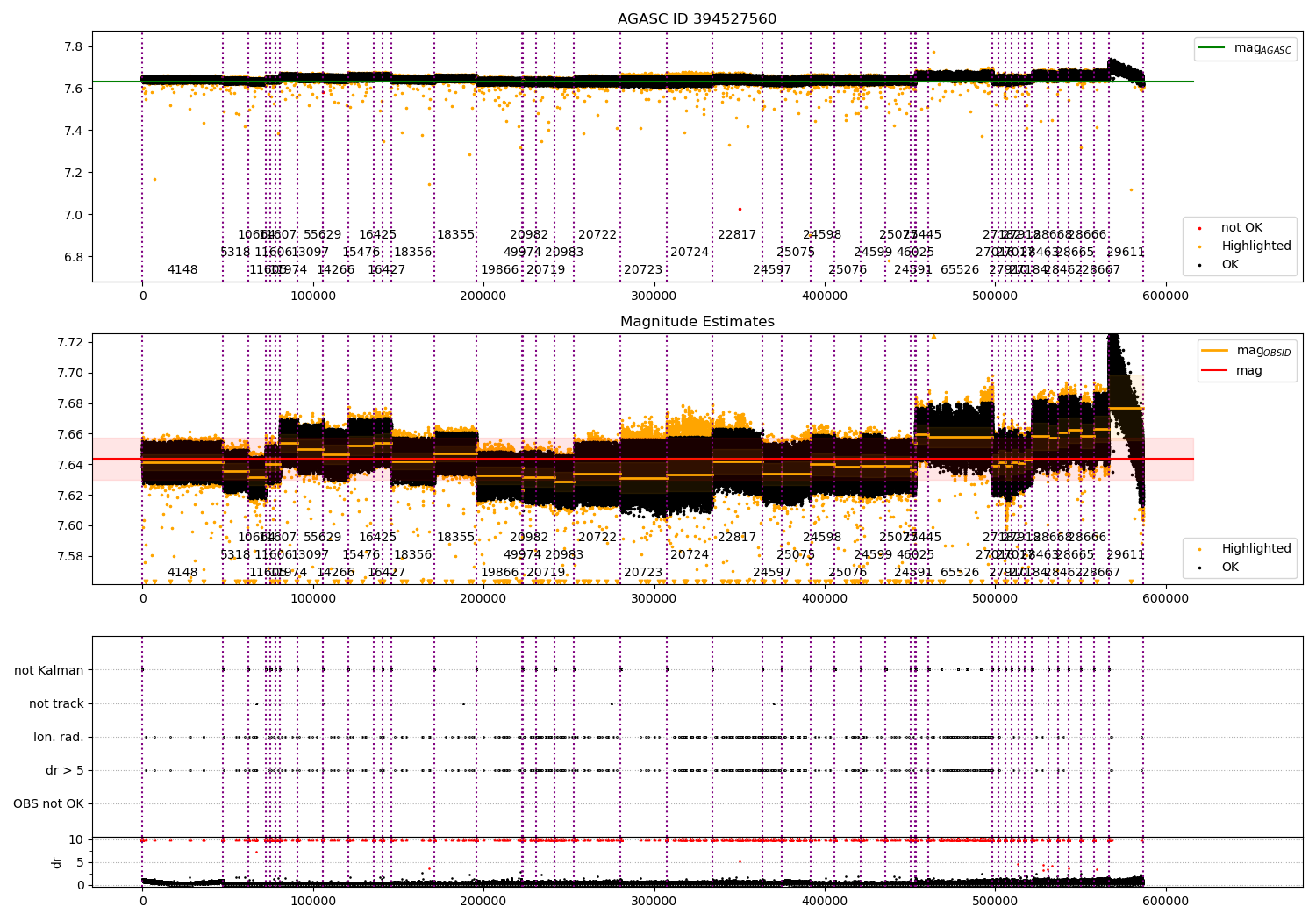Click OBSID label 18355 in the middle panel
This screenshot has width=1316, height=921.
click(x=455, y=537)
